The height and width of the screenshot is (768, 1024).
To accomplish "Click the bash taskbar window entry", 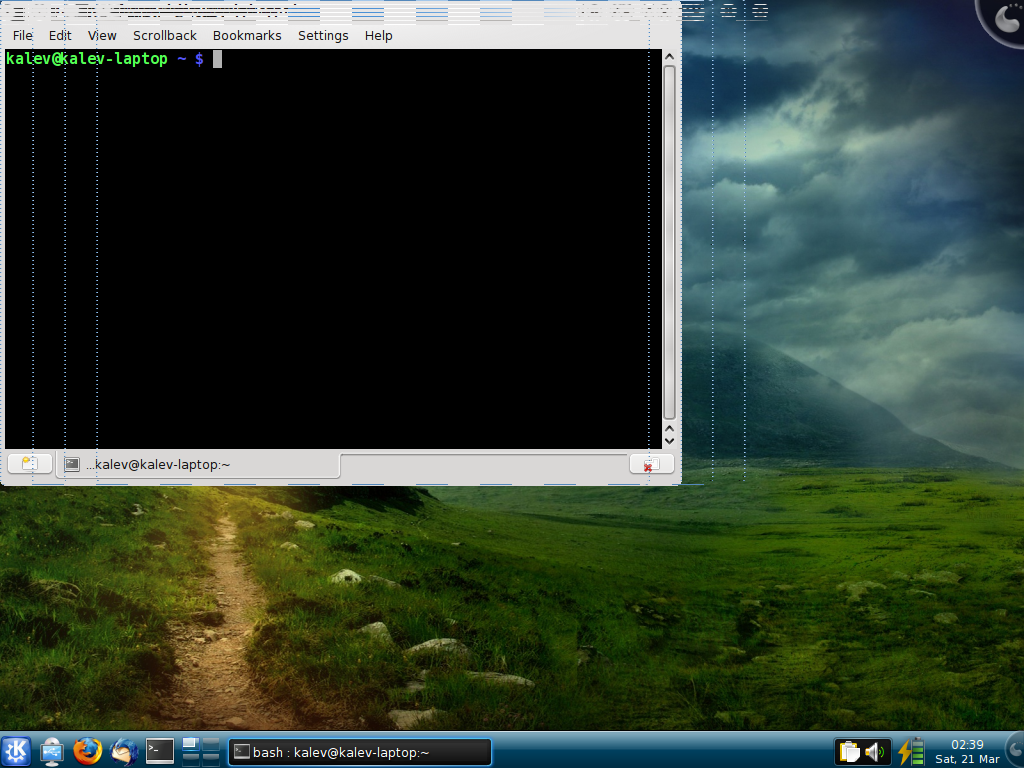I will point(360,752).
